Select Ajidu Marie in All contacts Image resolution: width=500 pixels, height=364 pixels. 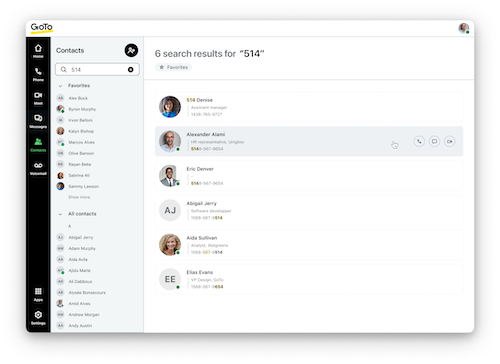point(78,270)
